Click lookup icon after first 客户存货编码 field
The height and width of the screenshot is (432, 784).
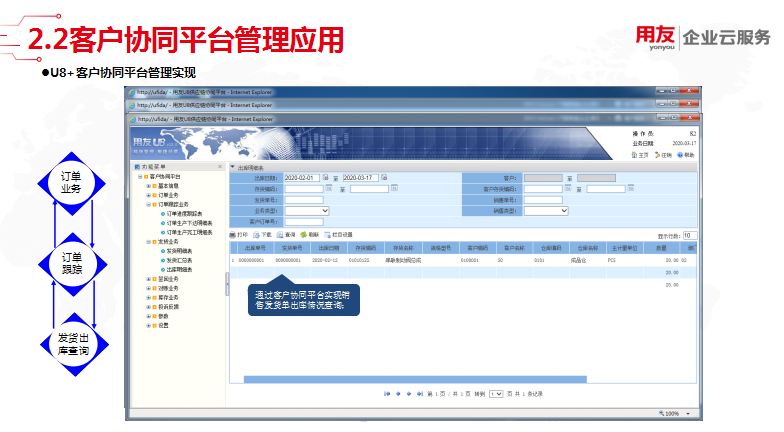click(568, 188)
